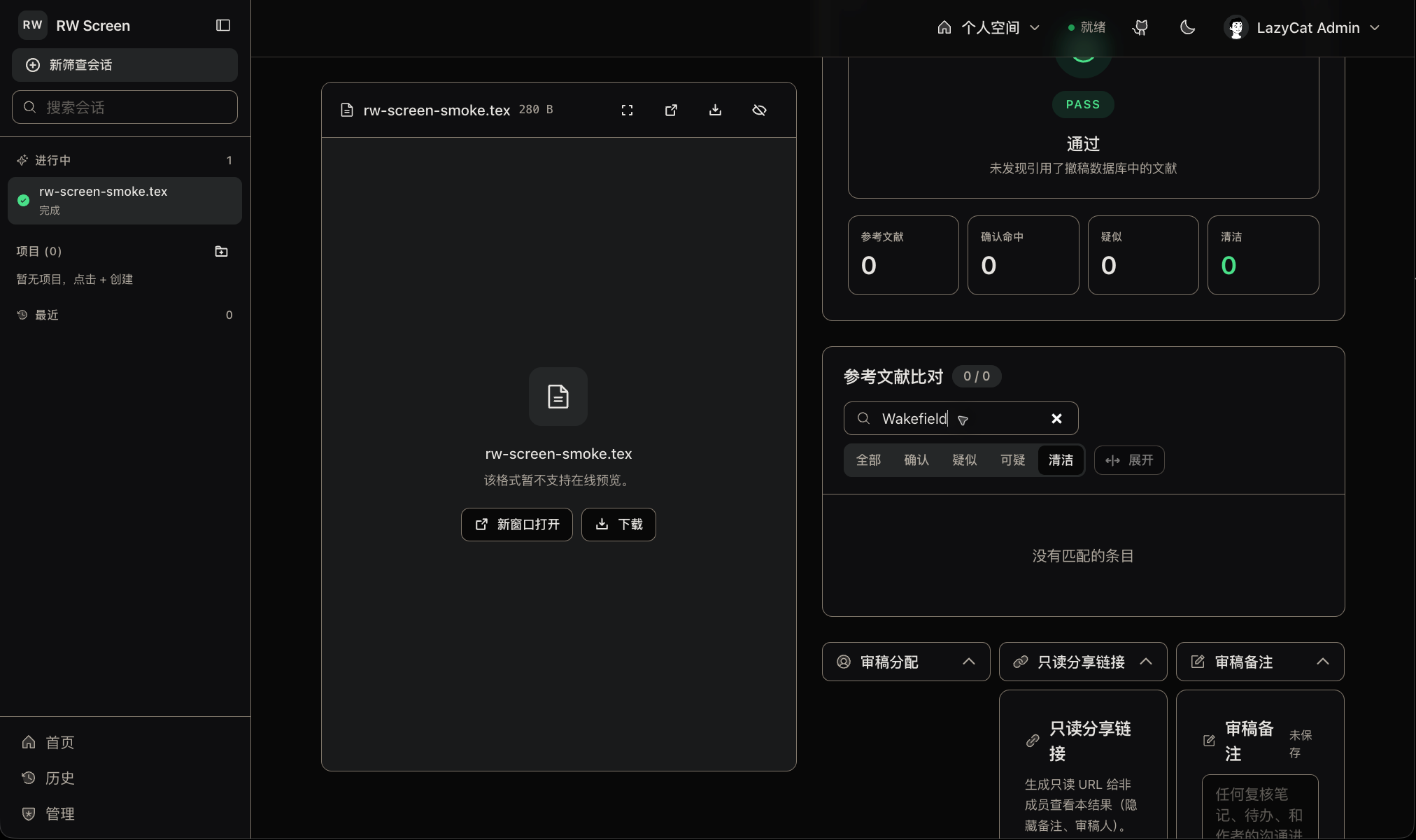The image size is (1416, 840).
Task: Select the References count card
Action: point(903,255)
